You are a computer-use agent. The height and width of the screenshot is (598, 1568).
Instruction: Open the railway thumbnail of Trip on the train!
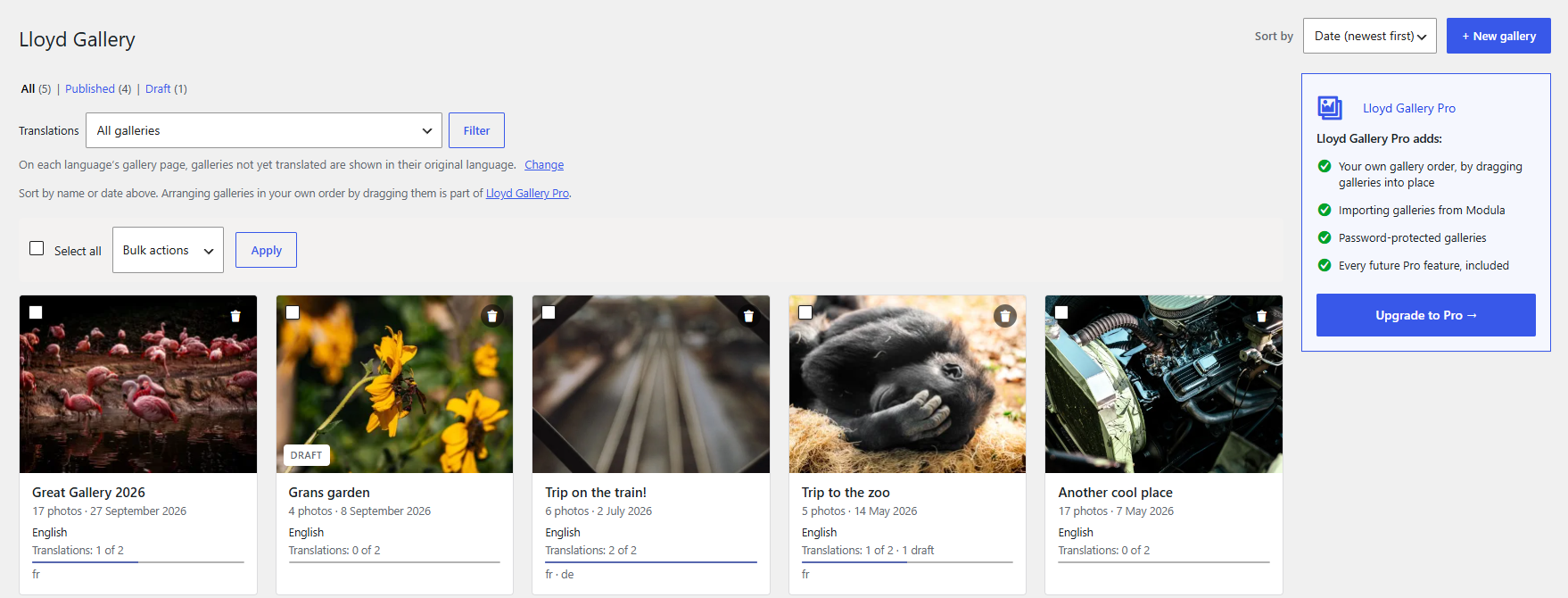point(651,385)
